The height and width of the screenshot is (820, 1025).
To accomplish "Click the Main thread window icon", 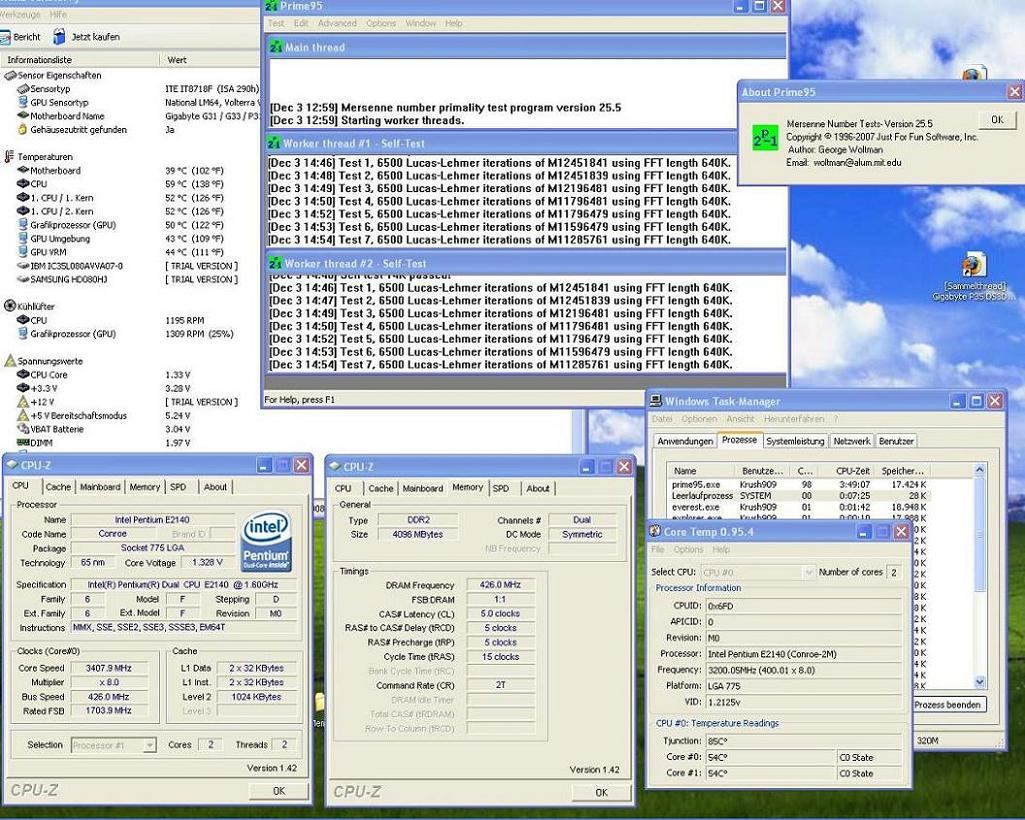I will click(x=276, y=47).
